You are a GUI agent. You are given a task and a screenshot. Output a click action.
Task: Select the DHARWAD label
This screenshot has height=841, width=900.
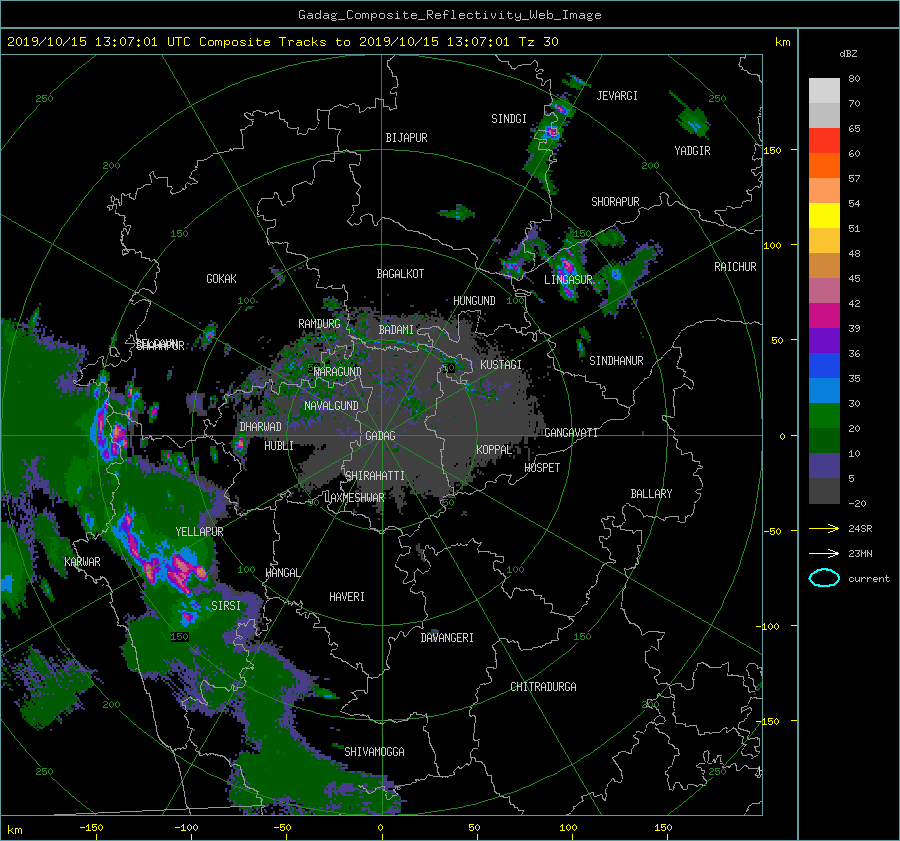(261, 427)
